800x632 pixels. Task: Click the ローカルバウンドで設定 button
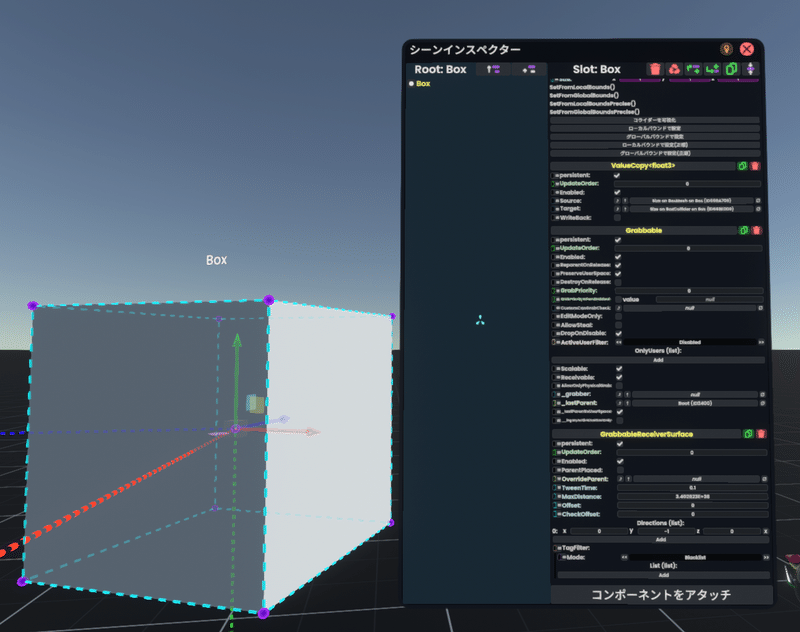tap(655, 129)
